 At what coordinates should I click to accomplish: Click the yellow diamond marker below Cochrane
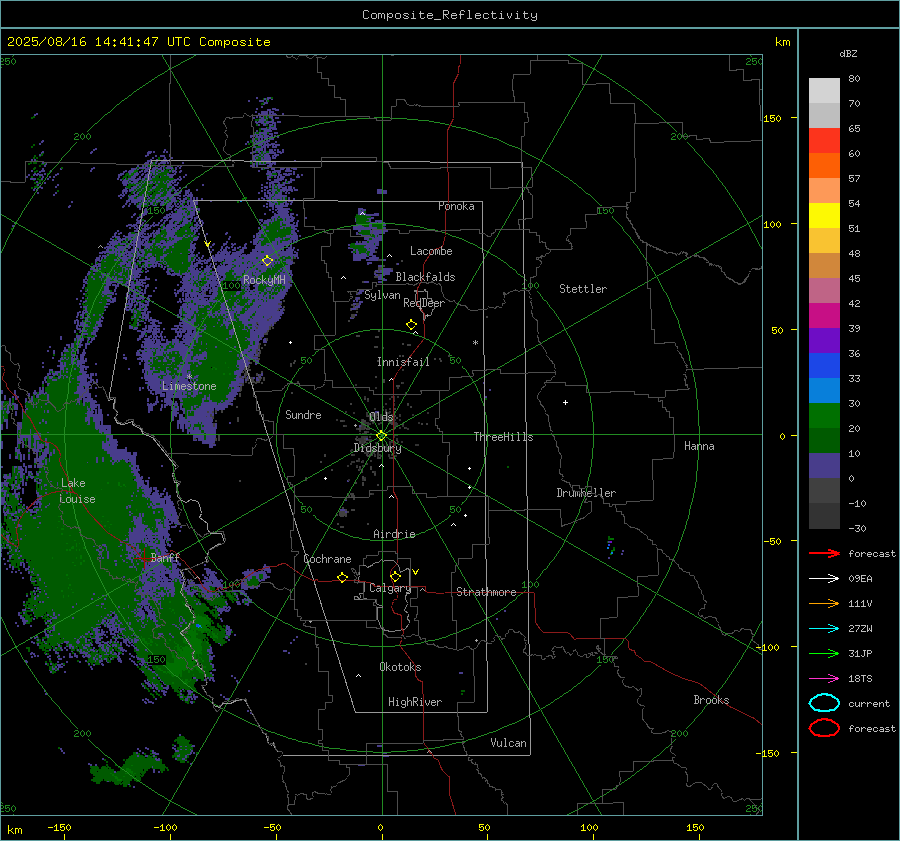[342, 578]
